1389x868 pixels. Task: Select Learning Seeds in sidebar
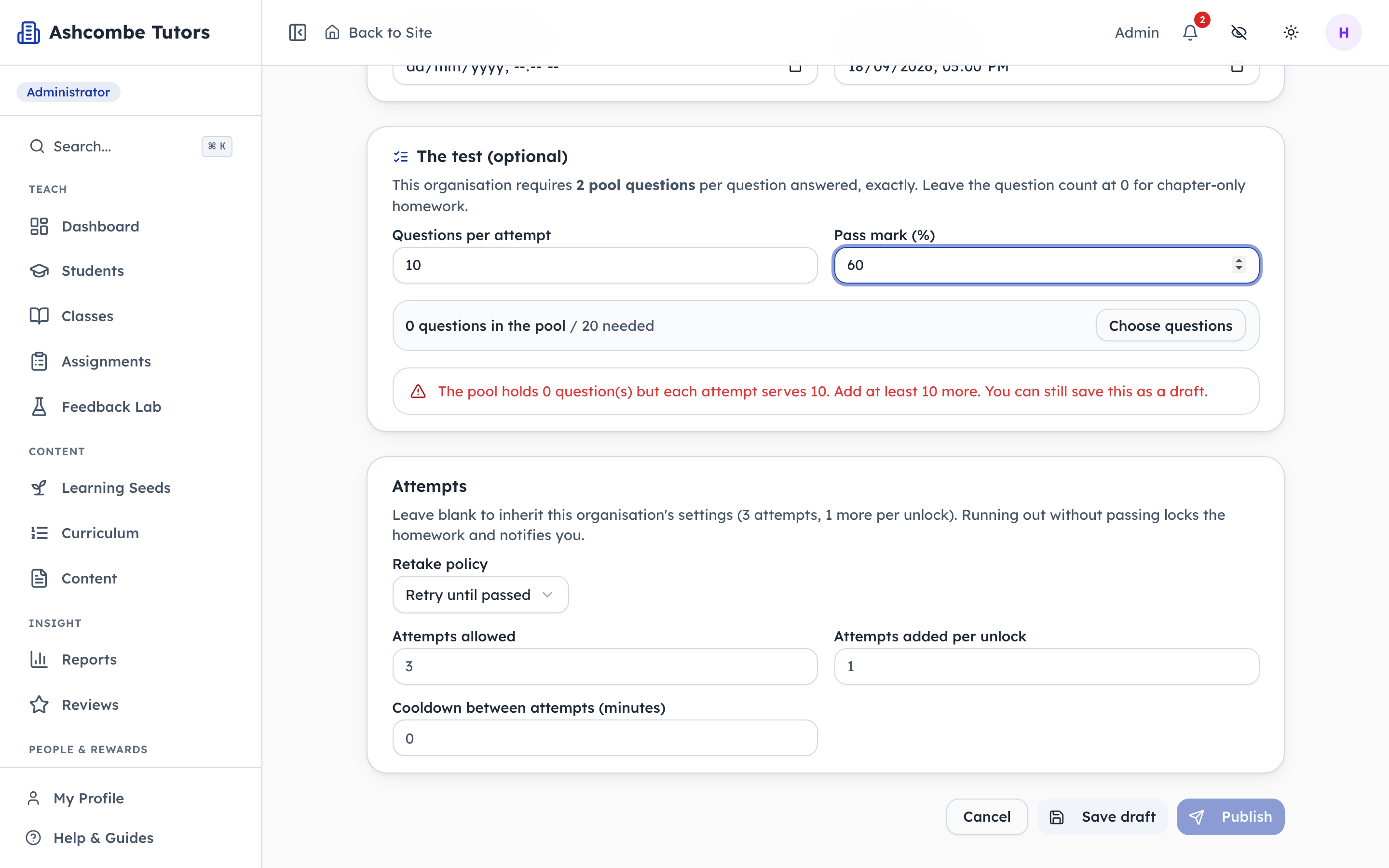131,488
